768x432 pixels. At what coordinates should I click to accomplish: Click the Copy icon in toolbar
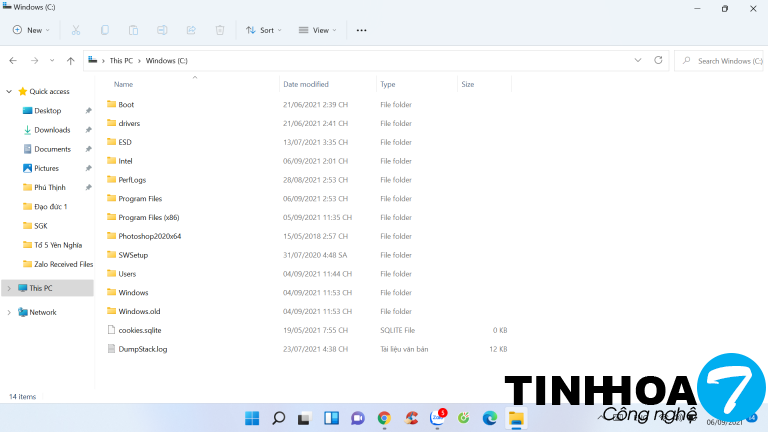click(105, 30)
